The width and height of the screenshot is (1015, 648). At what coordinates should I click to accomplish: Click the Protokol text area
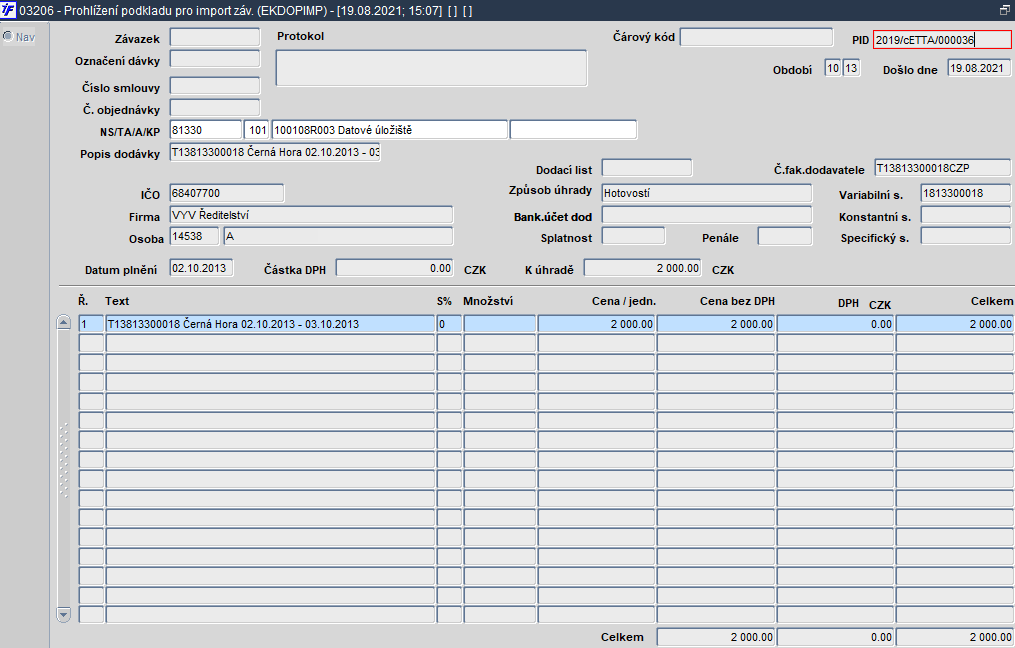[431, 68]
